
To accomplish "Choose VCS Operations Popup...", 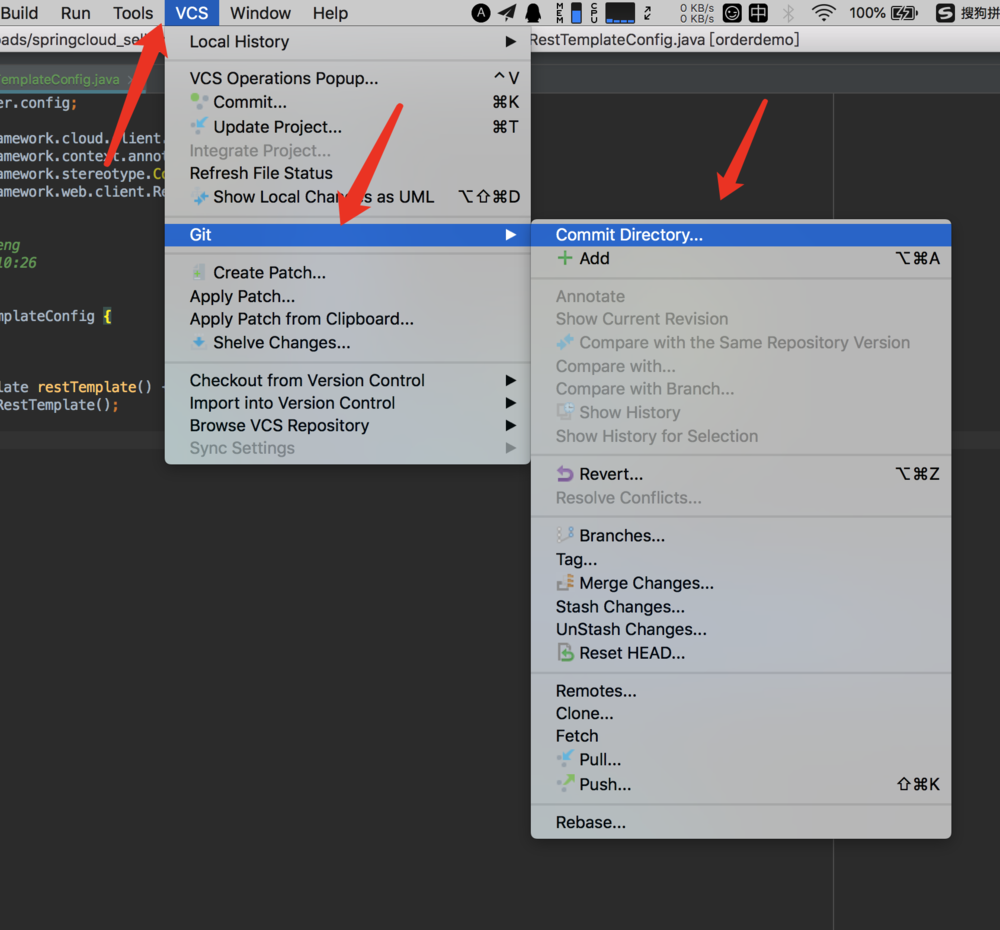I will click(x=348, y=78).
